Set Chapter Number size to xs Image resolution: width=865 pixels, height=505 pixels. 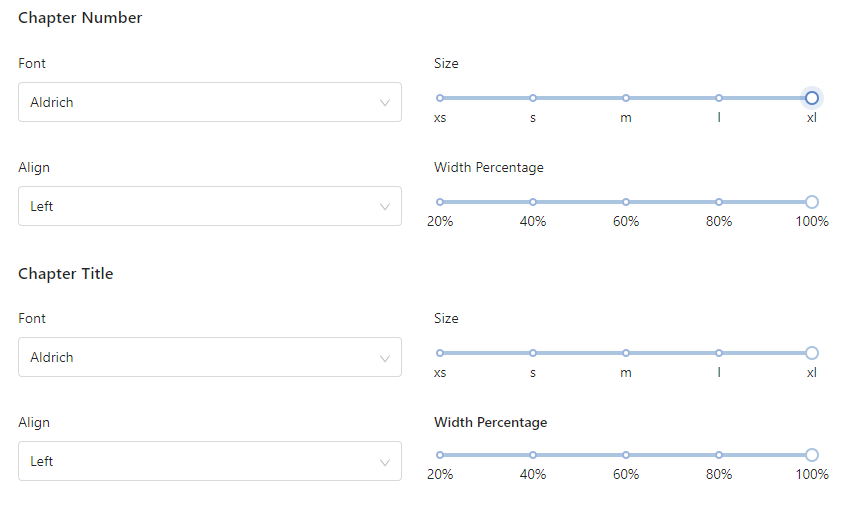440,98
